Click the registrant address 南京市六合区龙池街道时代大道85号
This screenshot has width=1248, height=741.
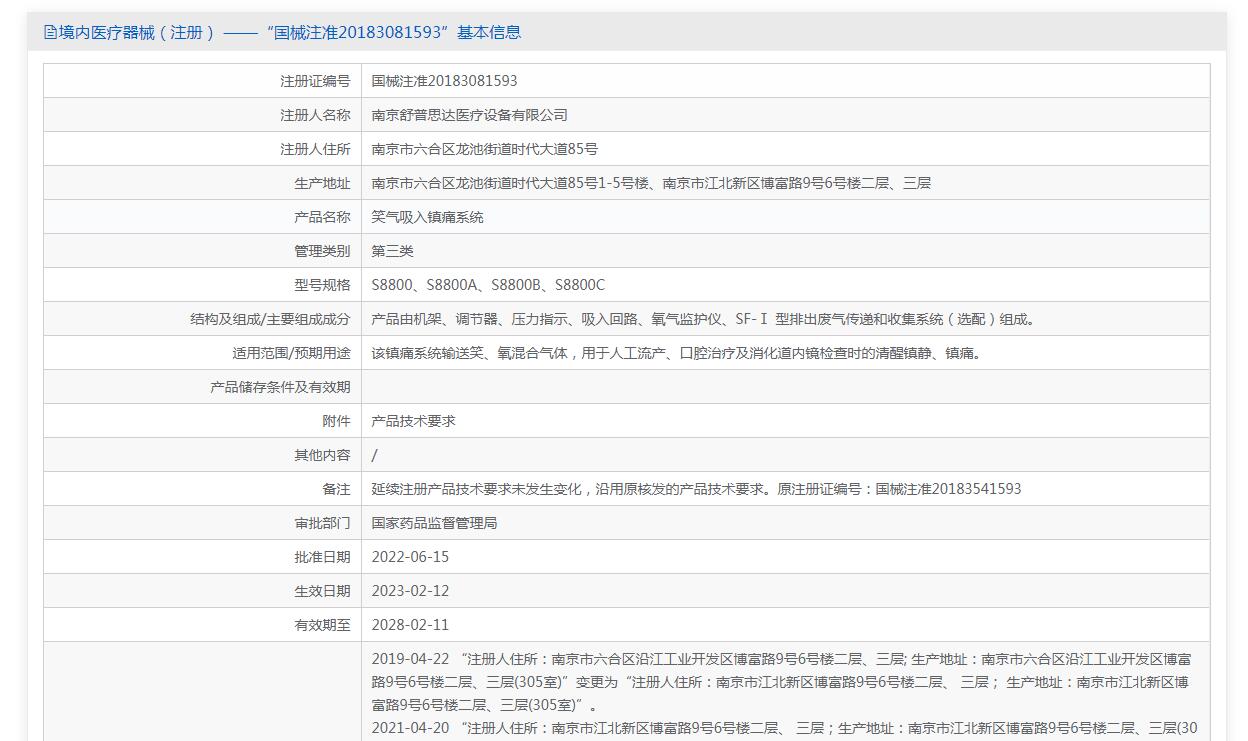(x=484, y=149)
